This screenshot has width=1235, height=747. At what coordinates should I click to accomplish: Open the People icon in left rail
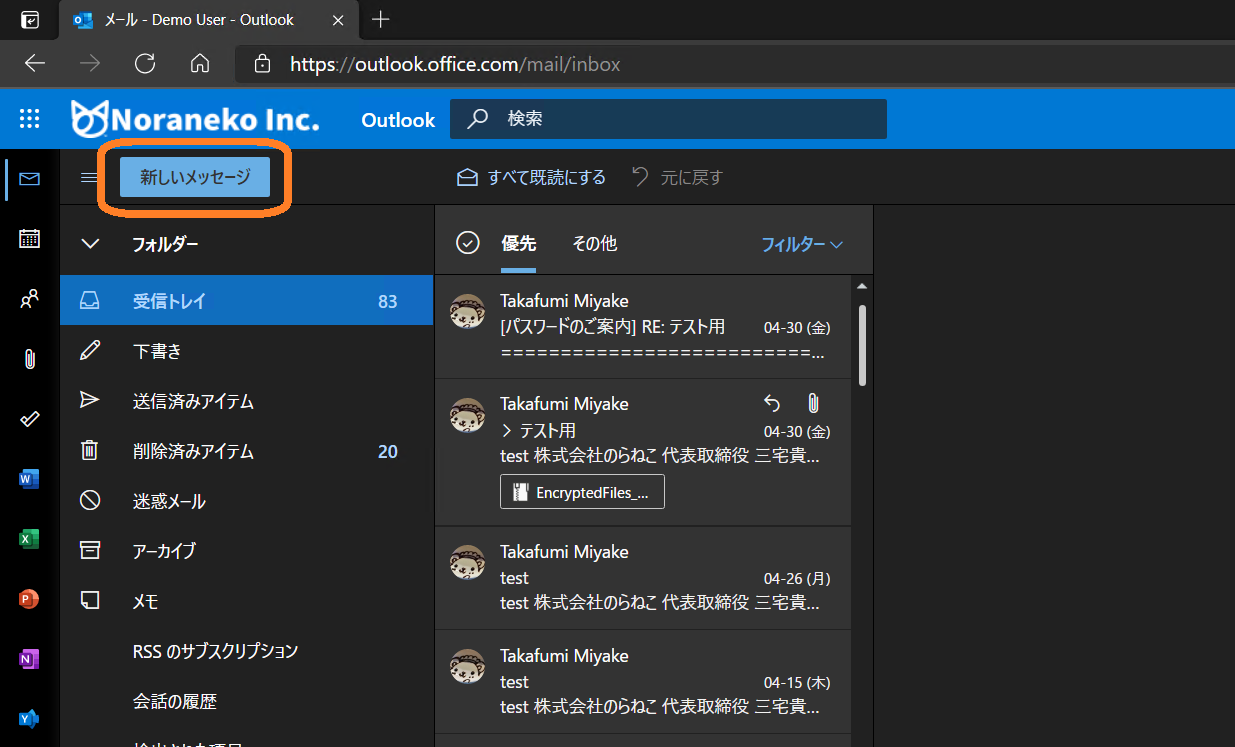29,298
